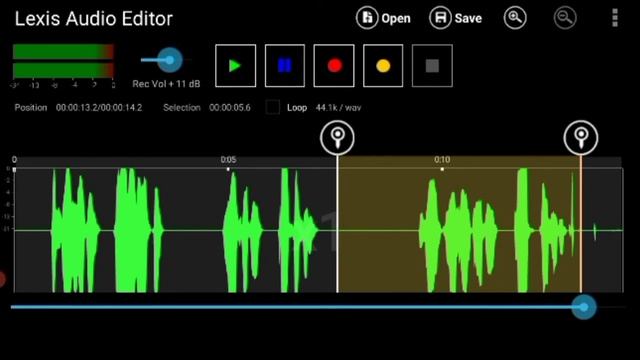Click the highlighted selection region of the waveform
This screenshot has height=360, width=640.
pyautogui.click(x=459, y=224)
